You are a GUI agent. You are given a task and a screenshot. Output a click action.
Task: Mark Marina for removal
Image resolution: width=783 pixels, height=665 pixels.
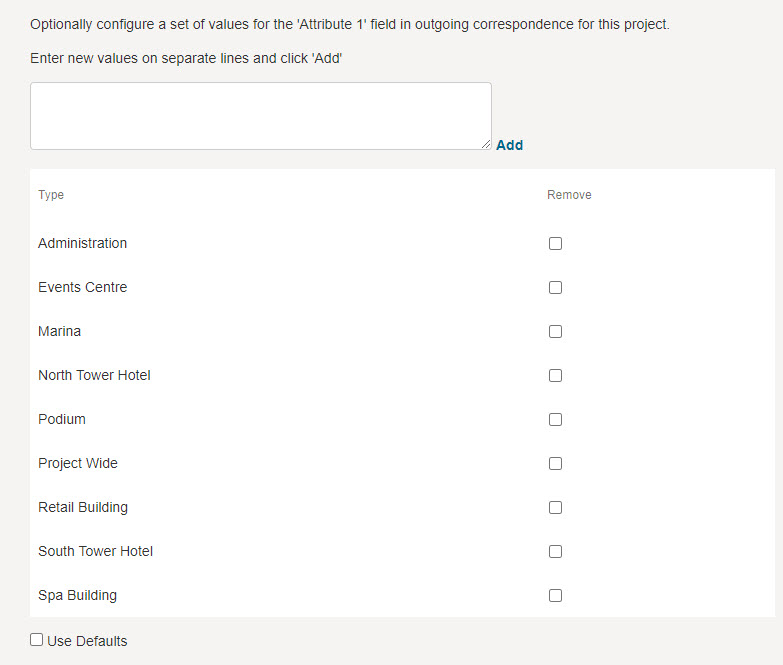coord(555,331)
